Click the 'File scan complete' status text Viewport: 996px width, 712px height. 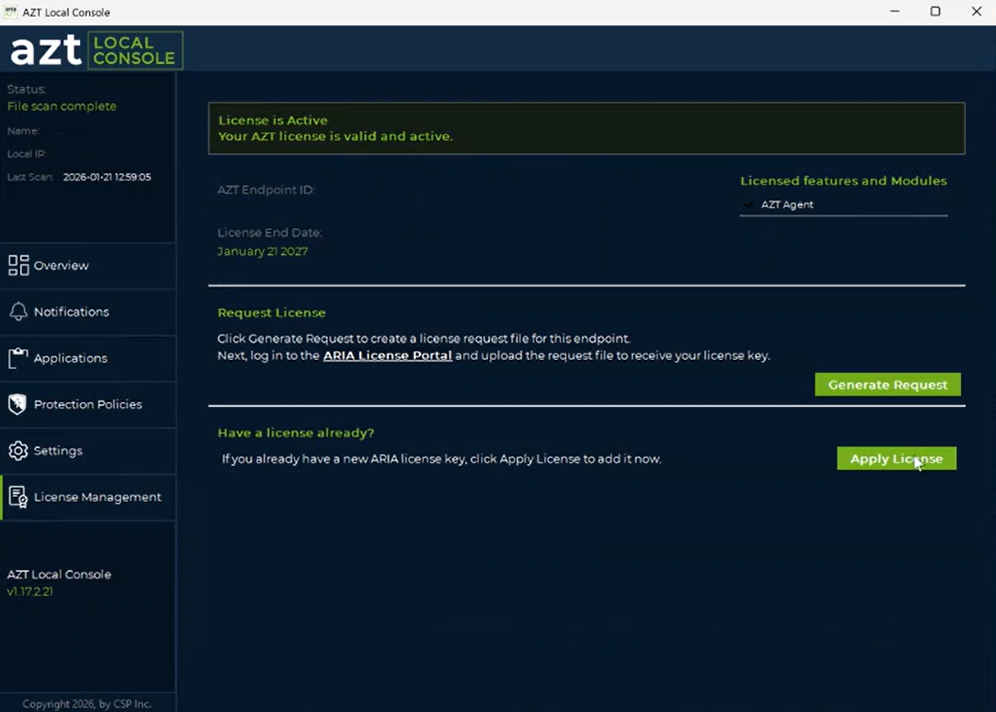pyautogui.click(x=62, y=106)
